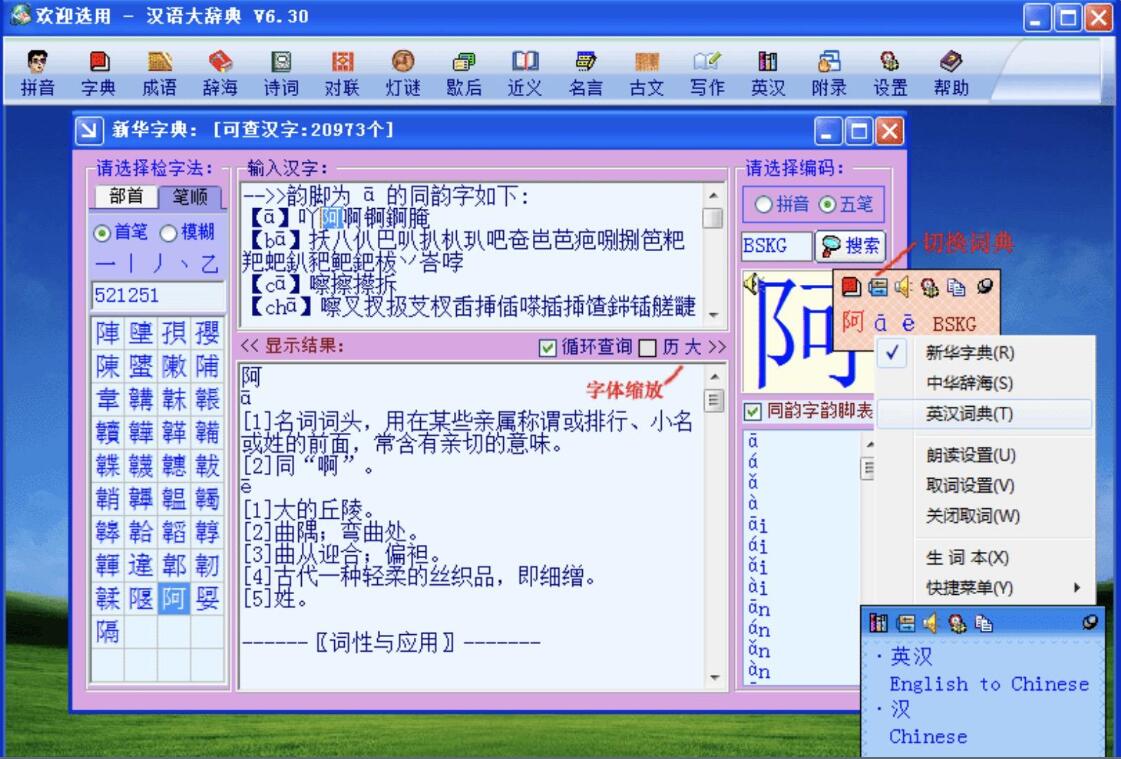Select 中华辞海 in the popup menu

968,383
